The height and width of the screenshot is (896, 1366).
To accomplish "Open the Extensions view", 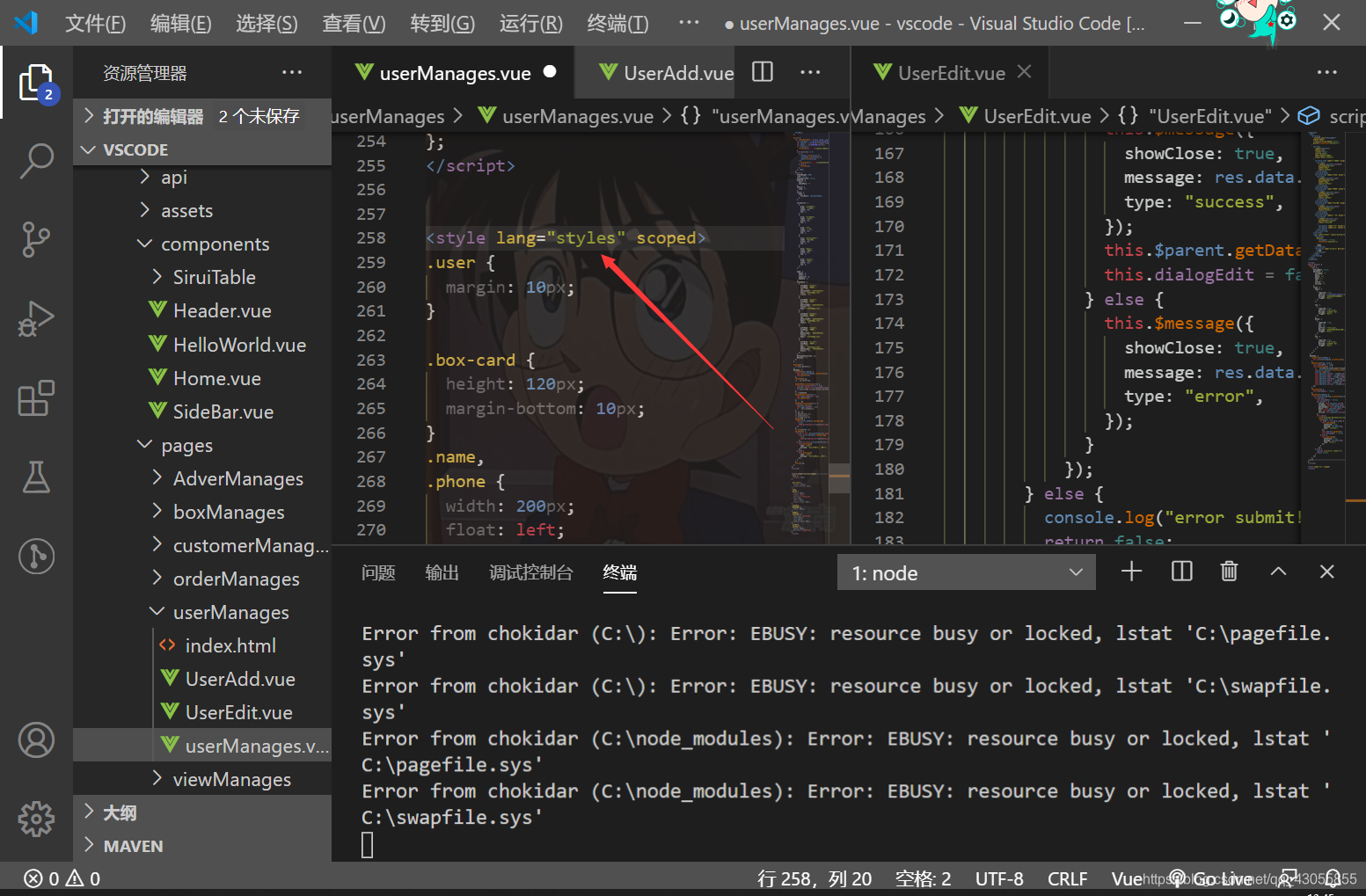I will pyautogui.click(x=36, y=398).
